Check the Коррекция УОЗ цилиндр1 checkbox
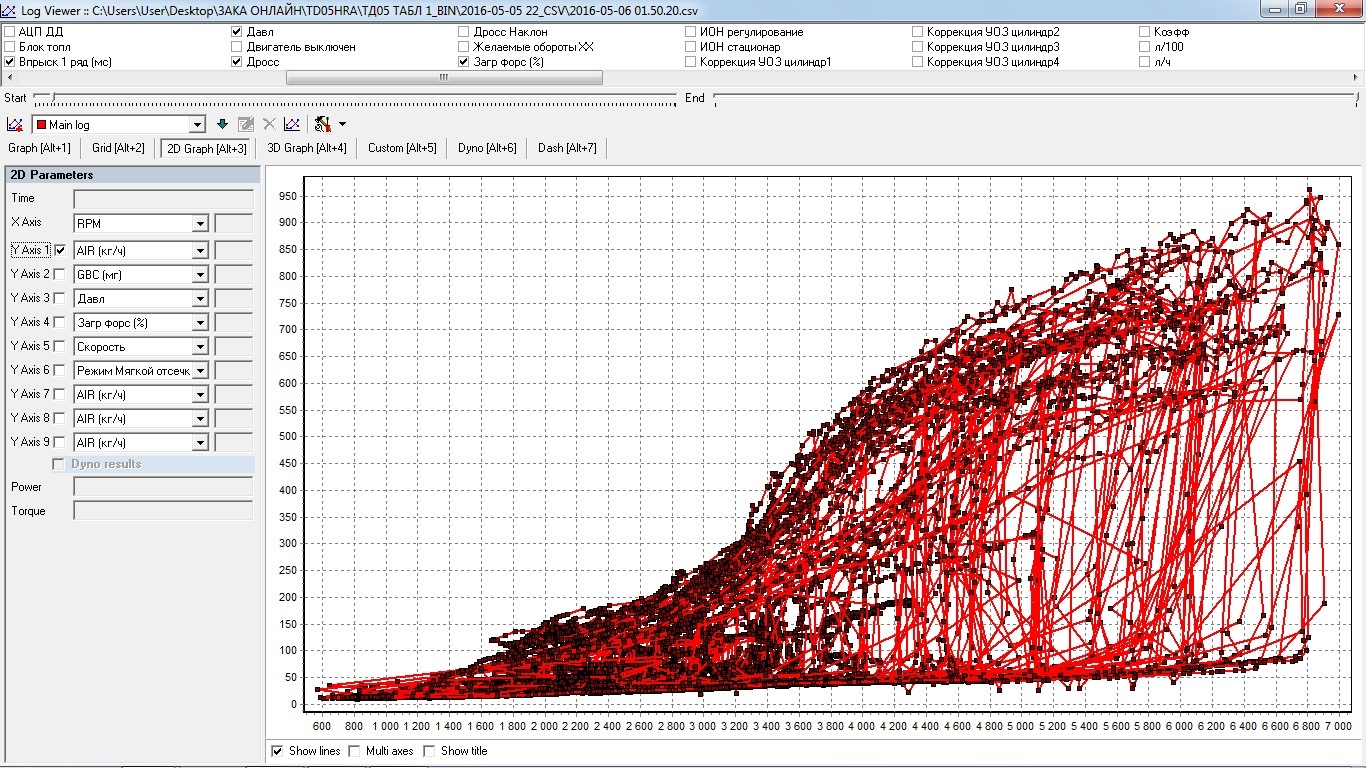The image size is (1366, 768). (x=691, y=62)
